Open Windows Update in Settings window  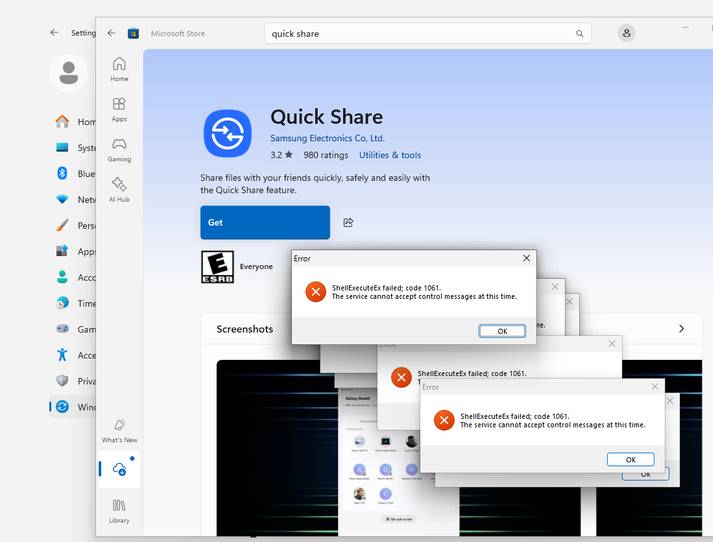click(75, 406)
